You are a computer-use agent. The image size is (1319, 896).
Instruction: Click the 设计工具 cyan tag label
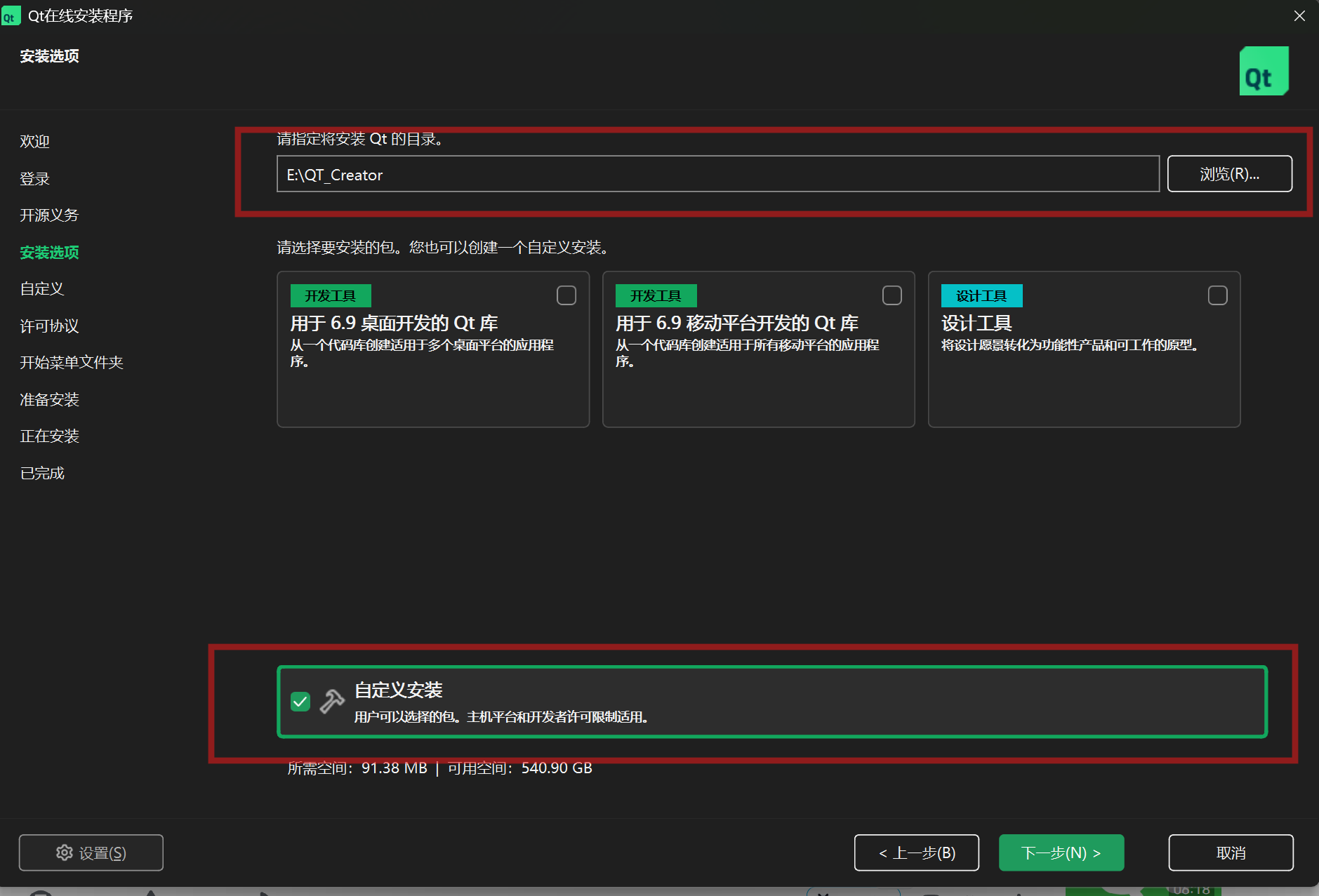pyautogui.click(x=981, y=295)
